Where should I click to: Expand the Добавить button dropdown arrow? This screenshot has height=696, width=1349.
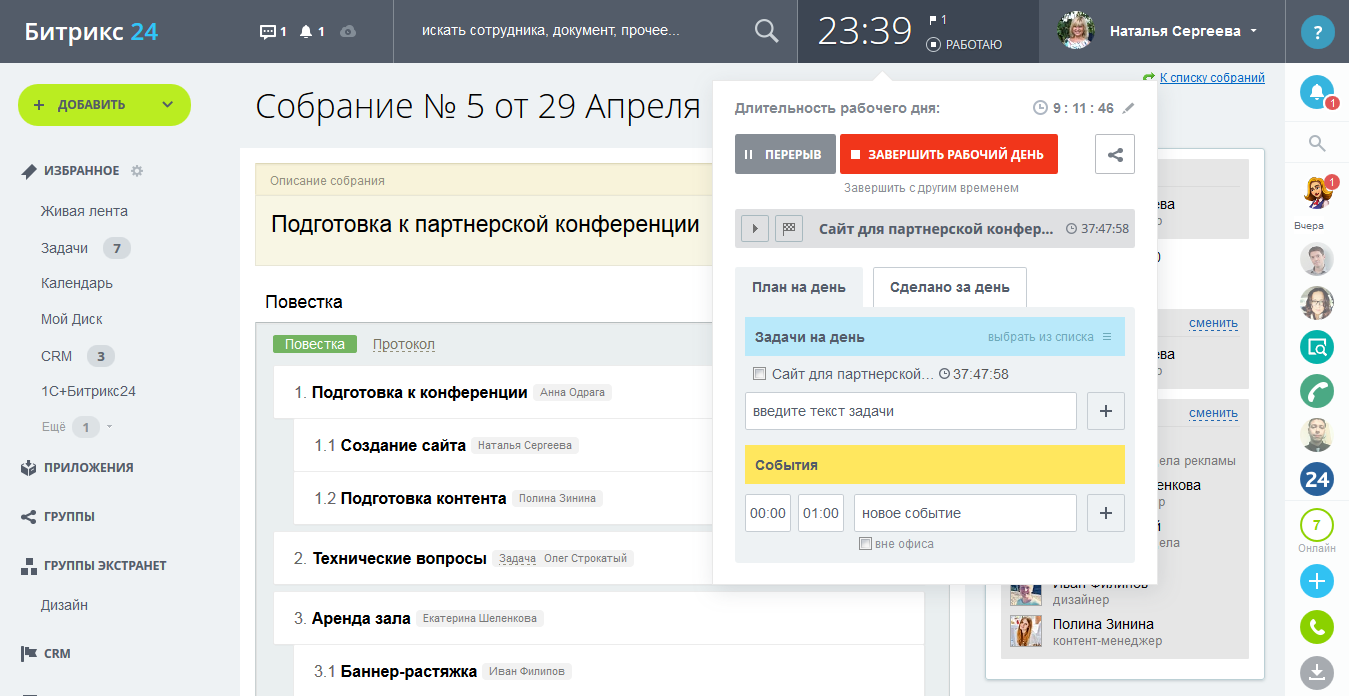tap(167, 104)
